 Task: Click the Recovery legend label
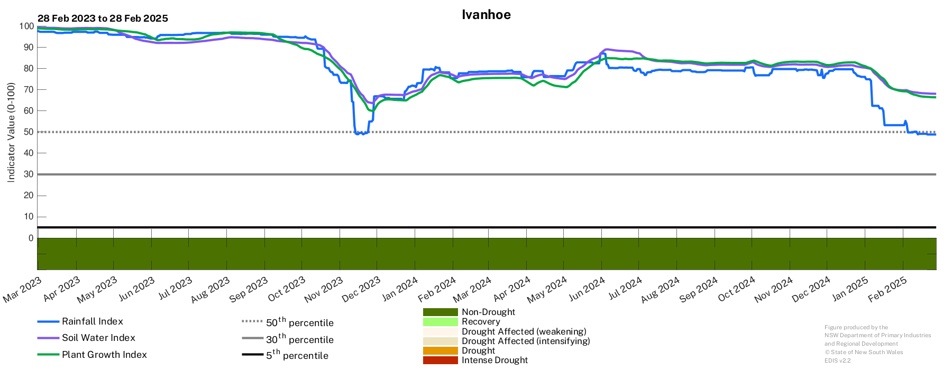pyautogui.click(x=481, y=321)
